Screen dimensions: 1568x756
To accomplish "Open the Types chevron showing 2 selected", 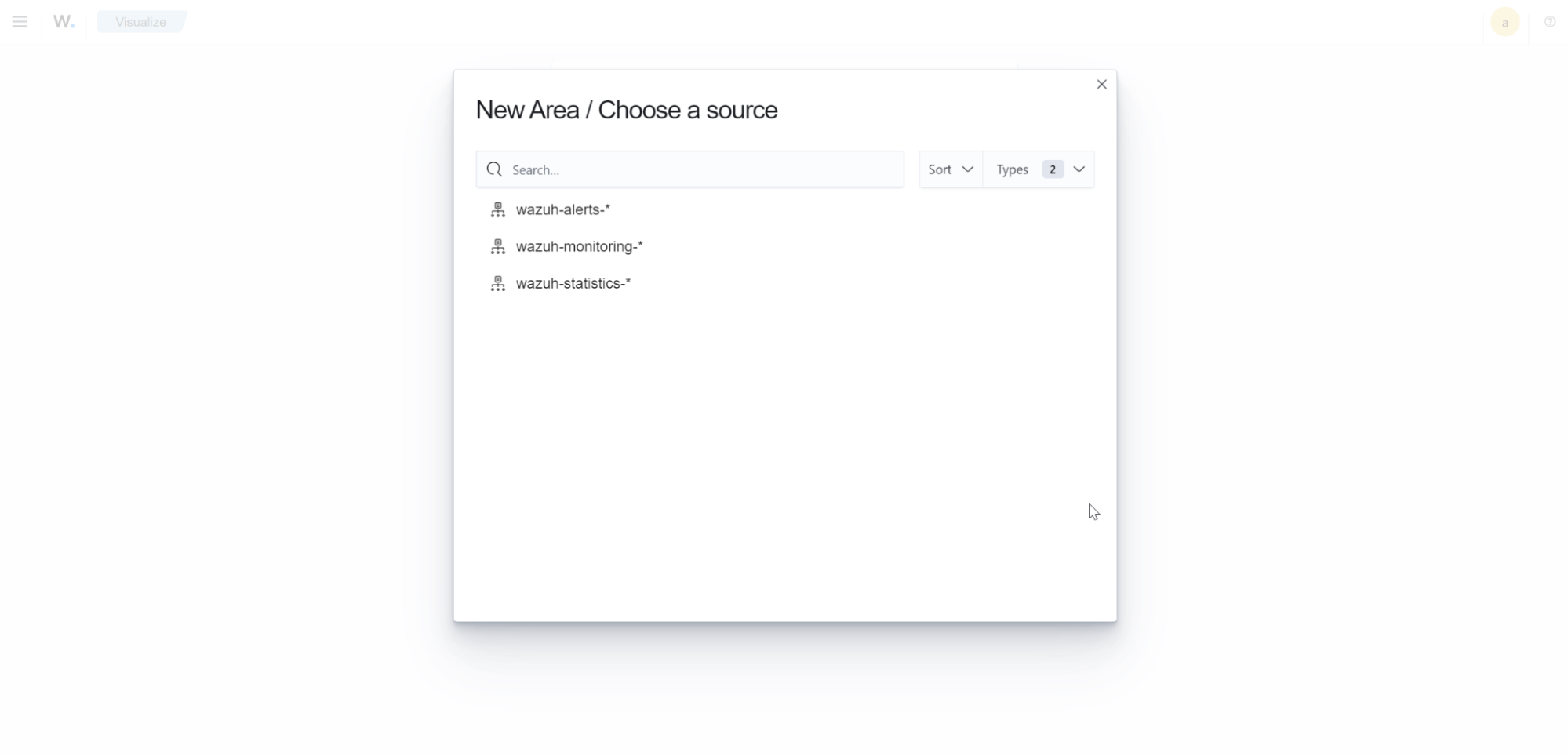I will pos(1079,169).
